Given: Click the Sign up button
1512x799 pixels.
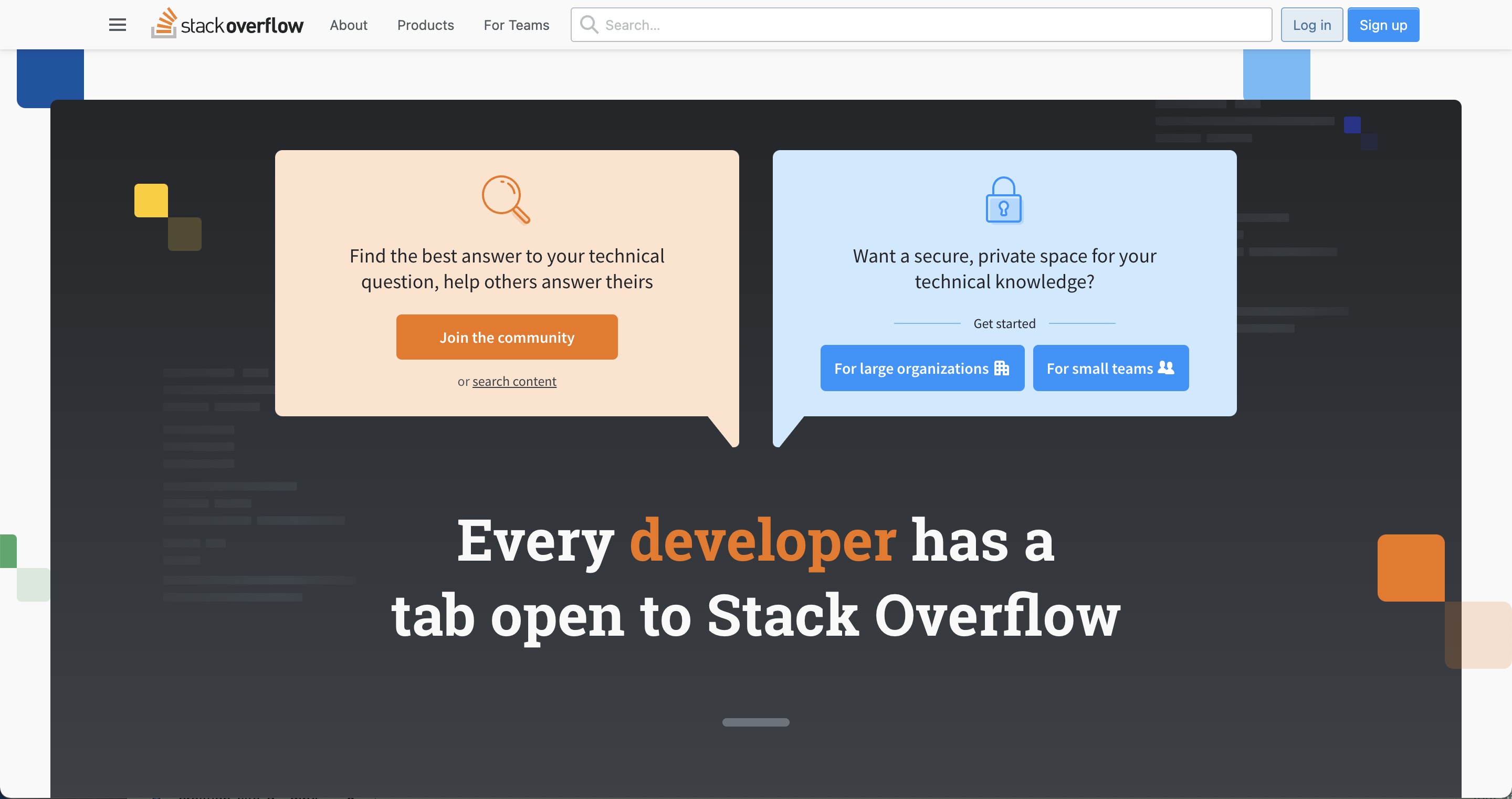Looking at the screenshot, I should click(x=1383, y=25).
